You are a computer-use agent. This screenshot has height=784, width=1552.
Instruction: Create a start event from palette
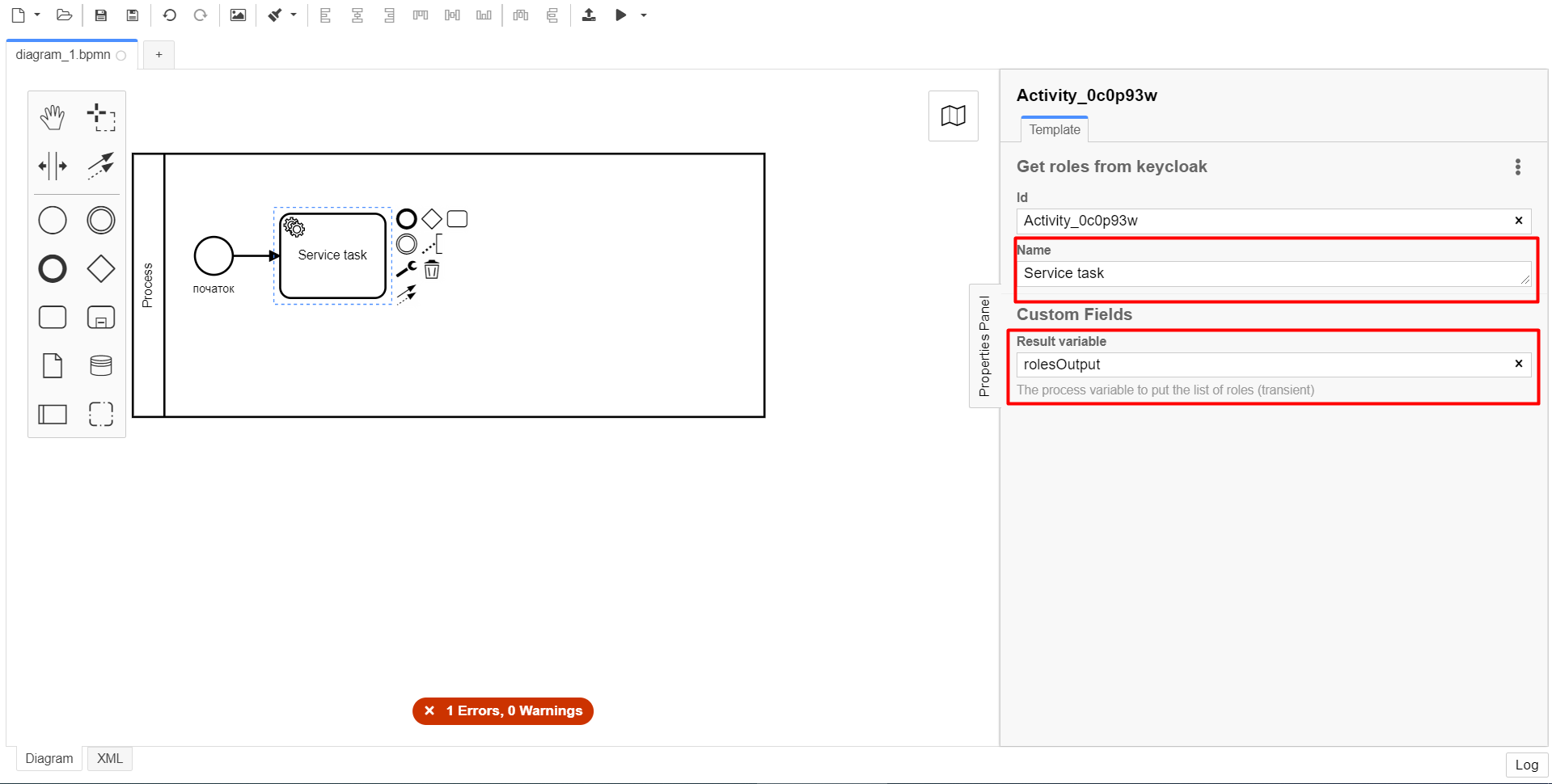53,220
